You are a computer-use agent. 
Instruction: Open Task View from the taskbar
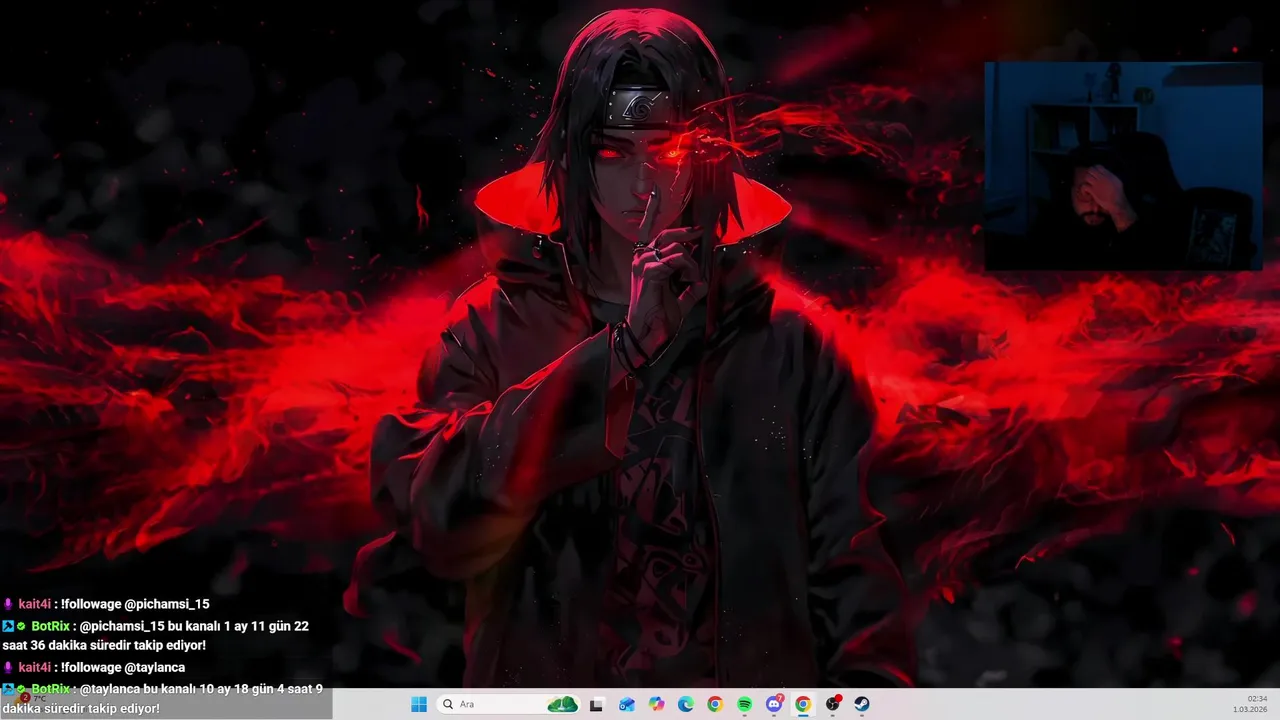597,704
